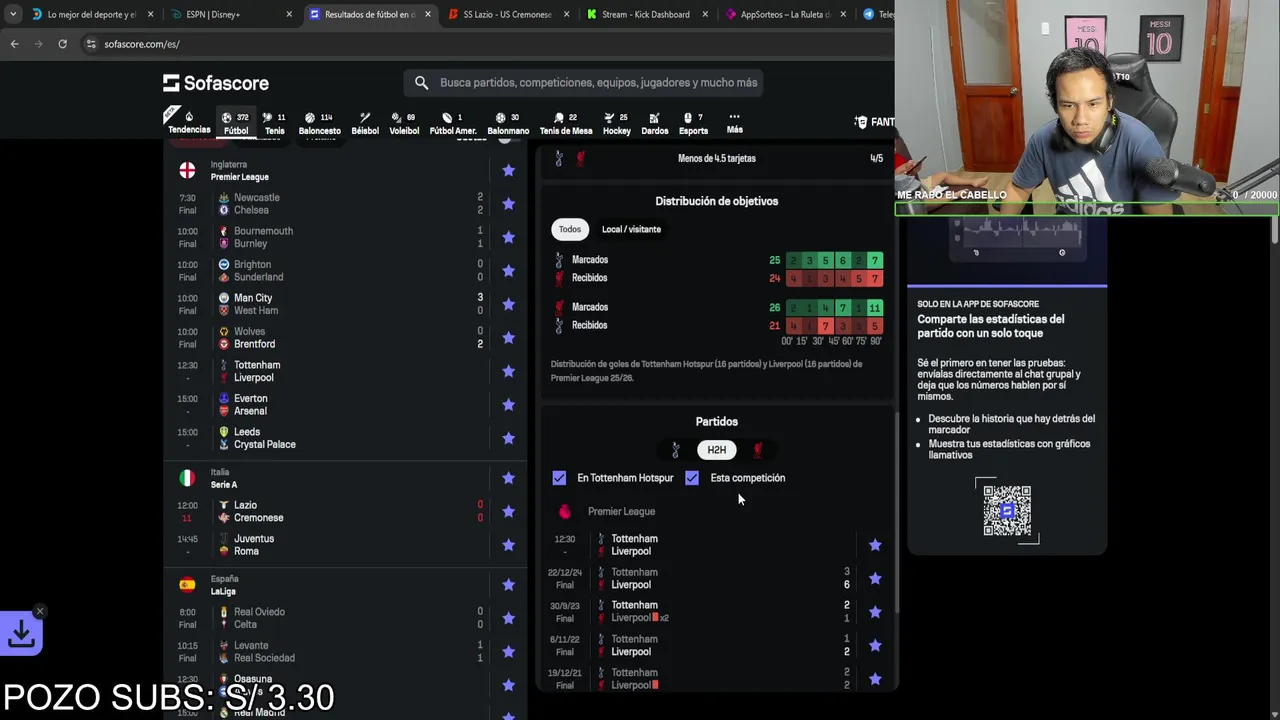Screen dimensions: 1280x720
Task: Favorite the Everton vs Arsenal match
Action: coord(508,405)
